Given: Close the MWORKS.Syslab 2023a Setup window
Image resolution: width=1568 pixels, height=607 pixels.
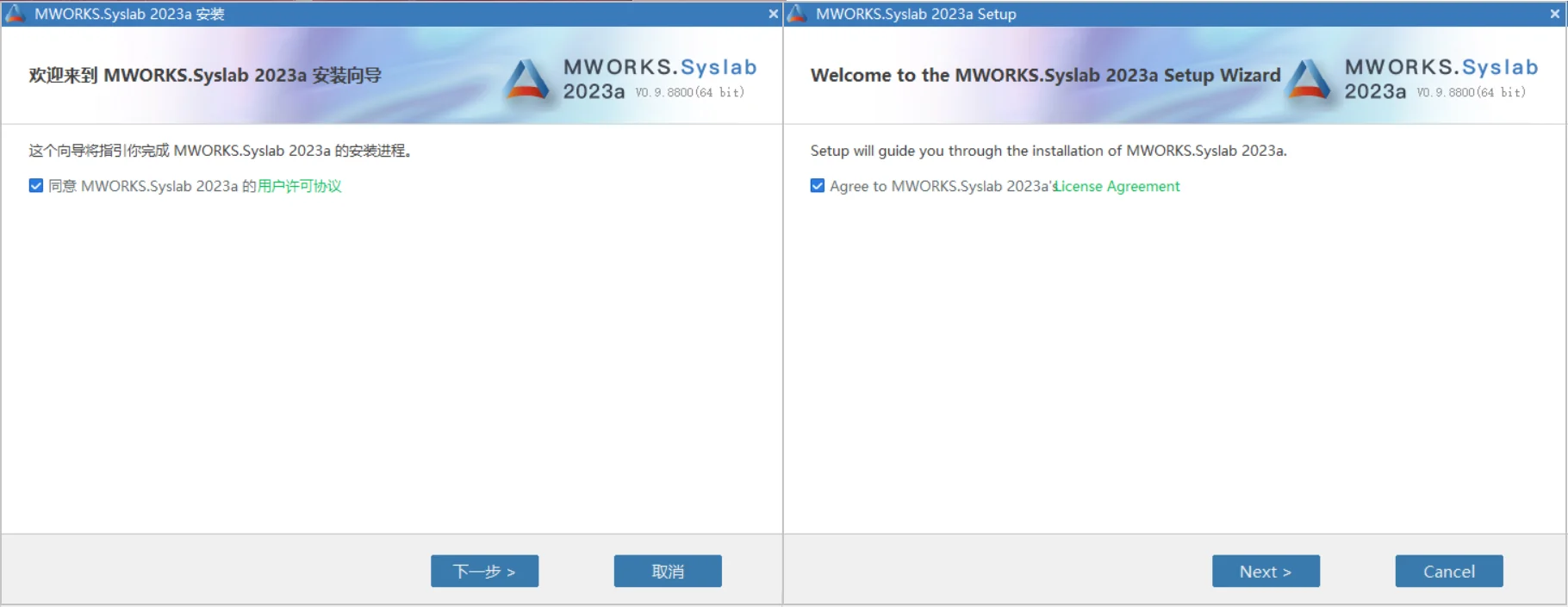Looking at the screenshot, I should tap(1555, 14).
